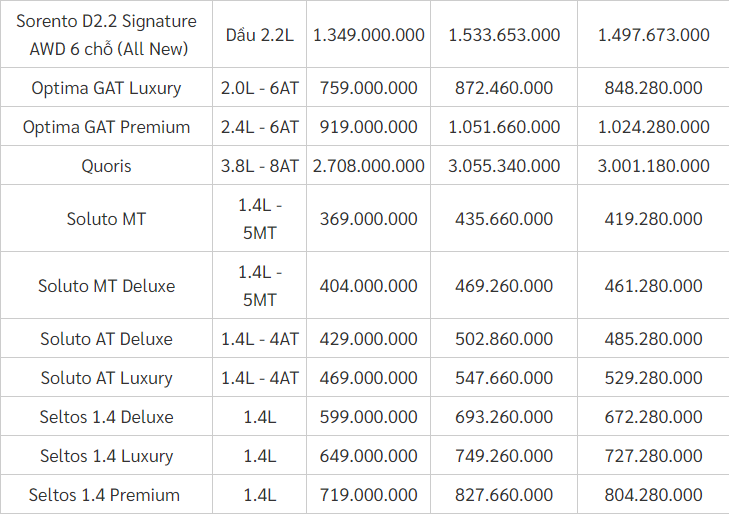
Task: Select the price 804.280.000
Action: click(x=653, y=495)
